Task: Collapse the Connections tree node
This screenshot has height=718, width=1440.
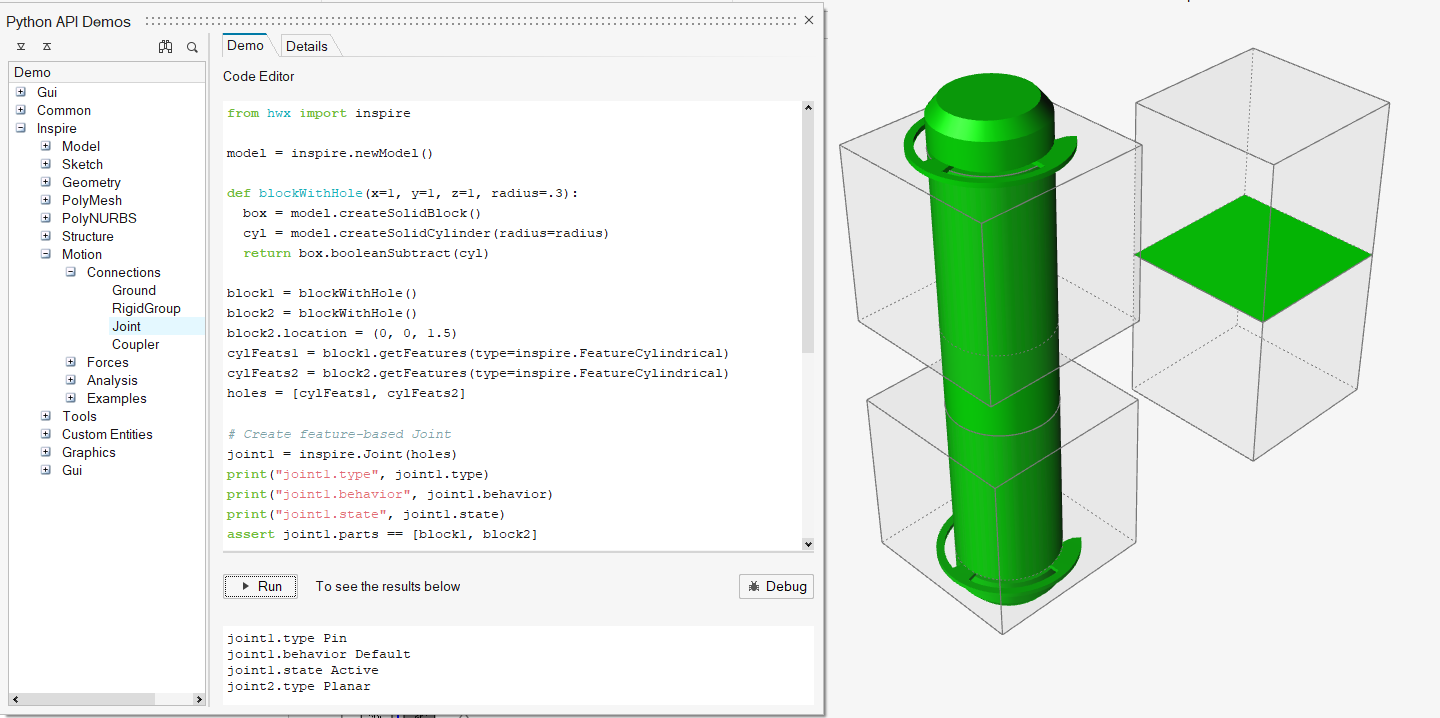Action: [x=69, y=272]
